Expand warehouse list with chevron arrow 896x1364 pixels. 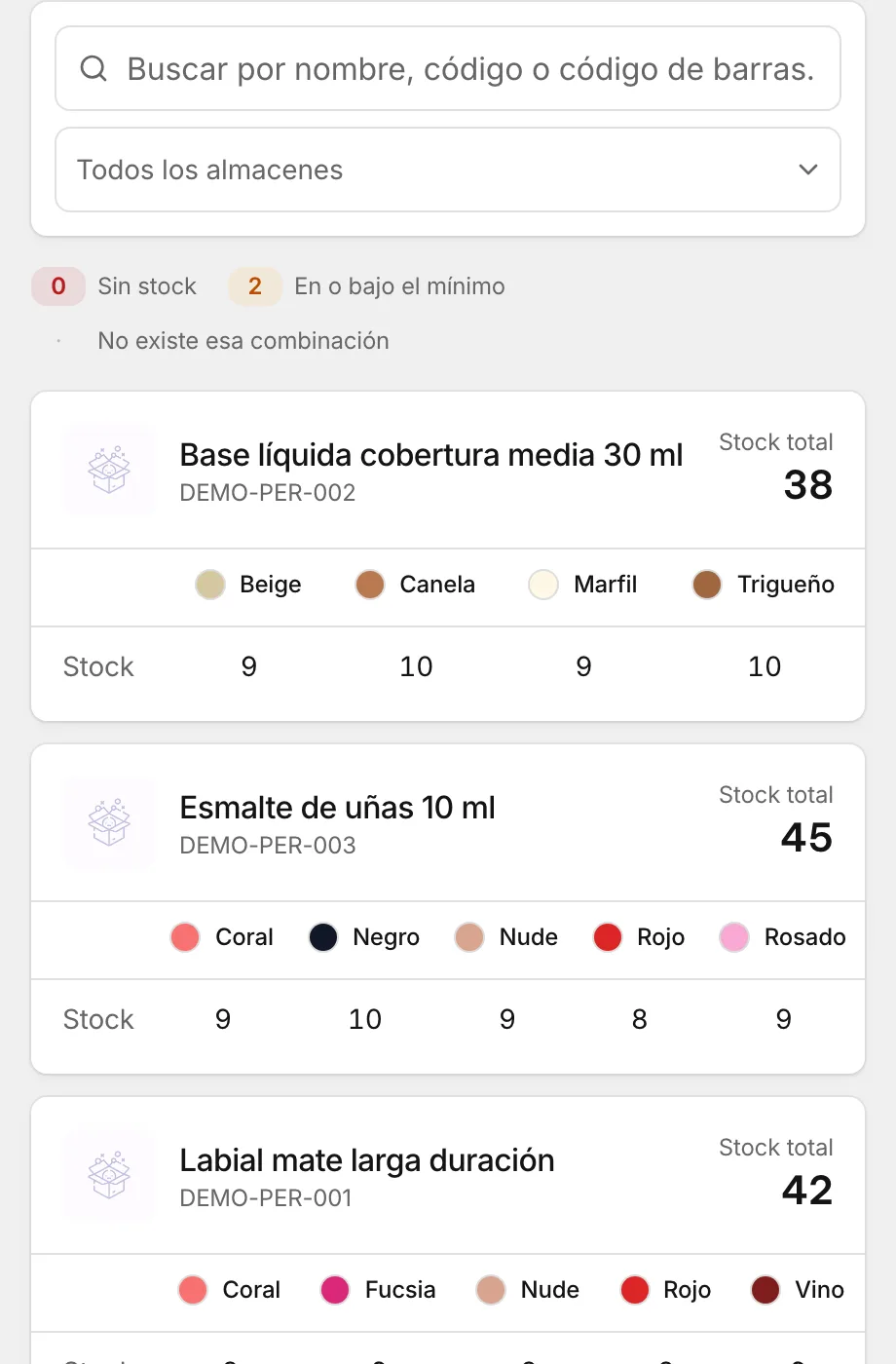pyautogui.click(x=807, y=170)
